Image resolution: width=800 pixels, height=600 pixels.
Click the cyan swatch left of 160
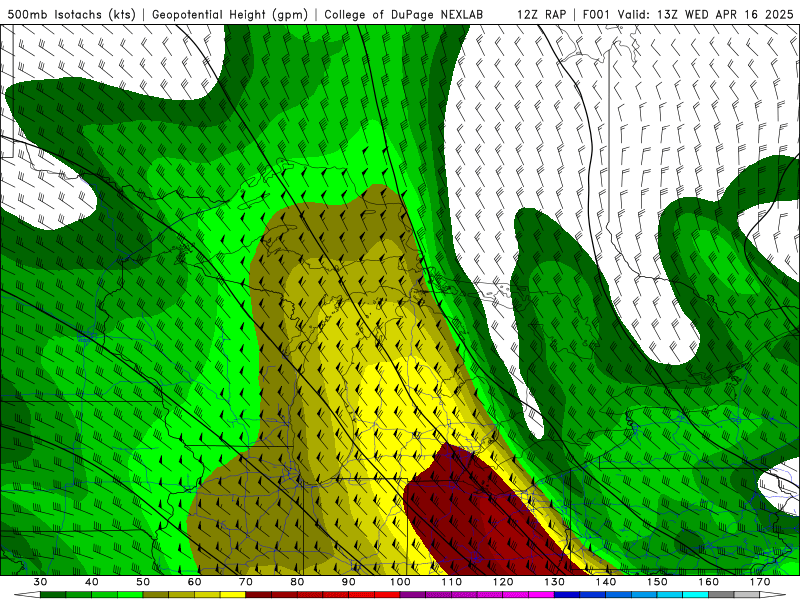coord(695,595)
